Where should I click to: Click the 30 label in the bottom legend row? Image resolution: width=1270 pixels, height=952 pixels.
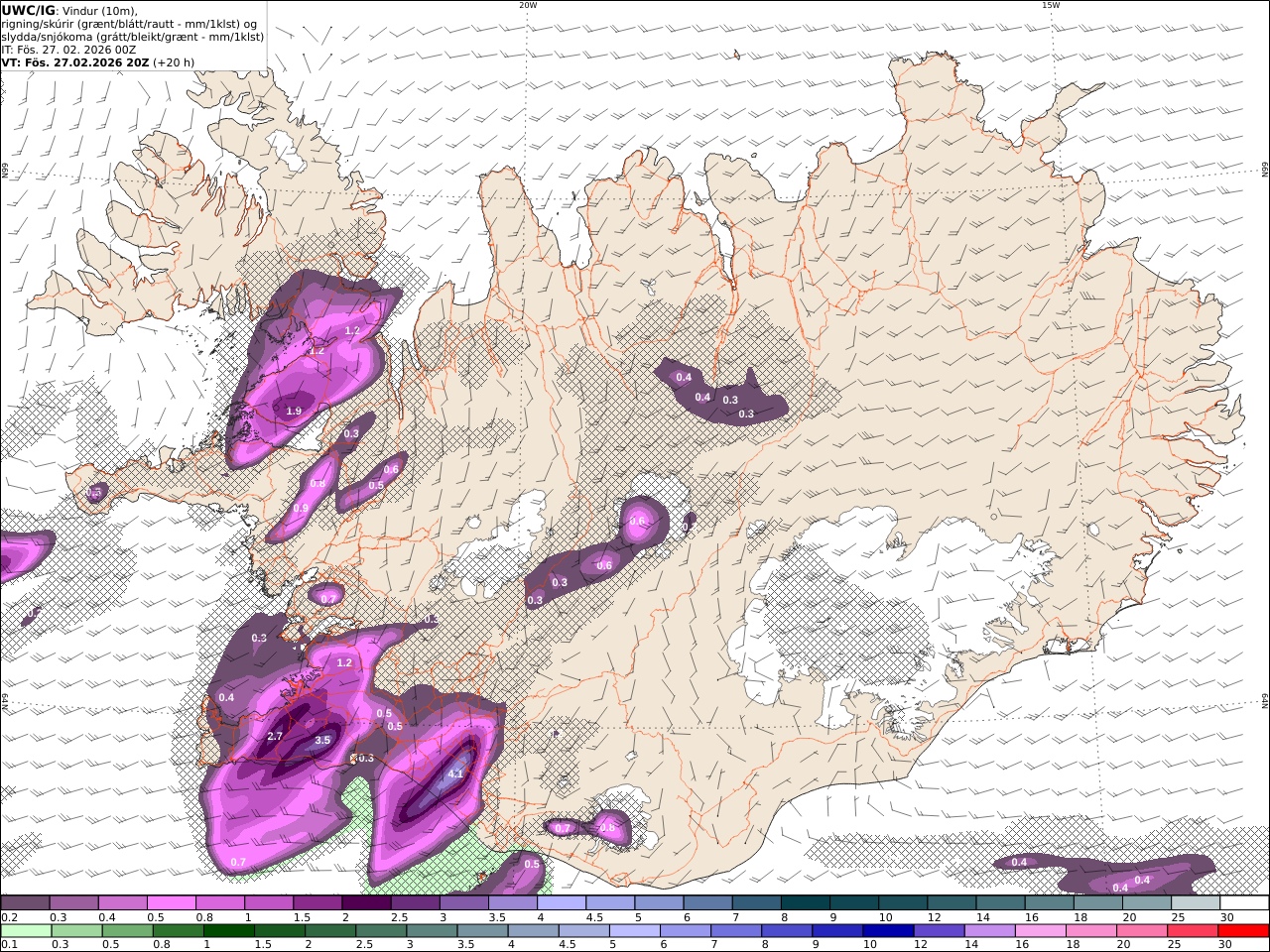tap(1224, 945)
